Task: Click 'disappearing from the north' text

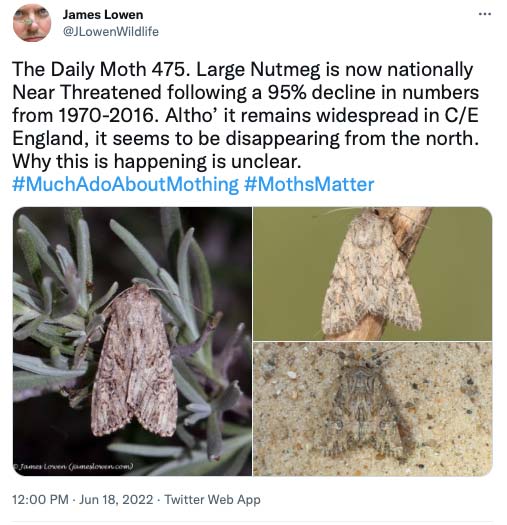Action: (352, 138)
